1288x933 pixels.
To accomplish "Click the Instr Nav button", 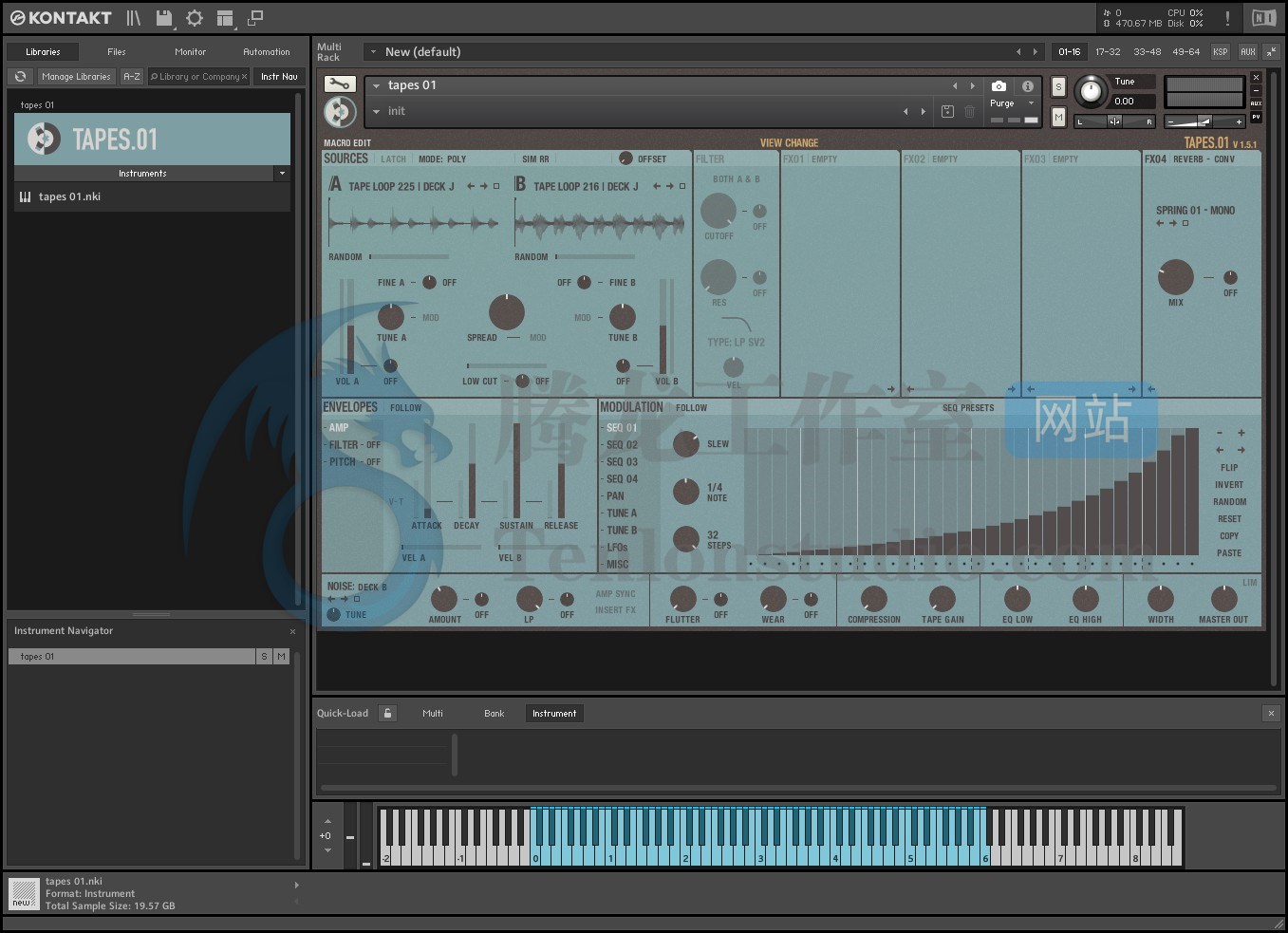I will click(x=279, y=77).
